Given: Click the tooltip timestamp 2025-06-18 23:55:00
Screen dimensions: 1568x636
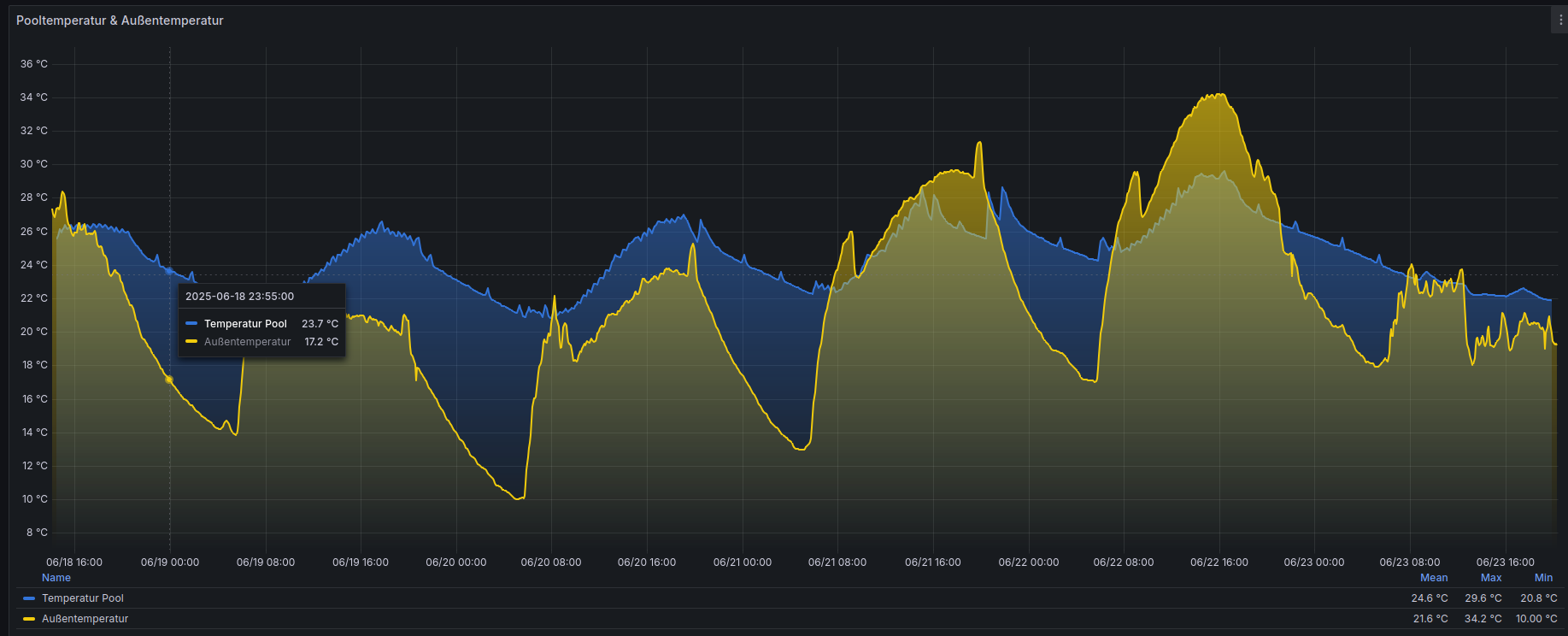Looking at the screenshot, I should click(239, 297).
